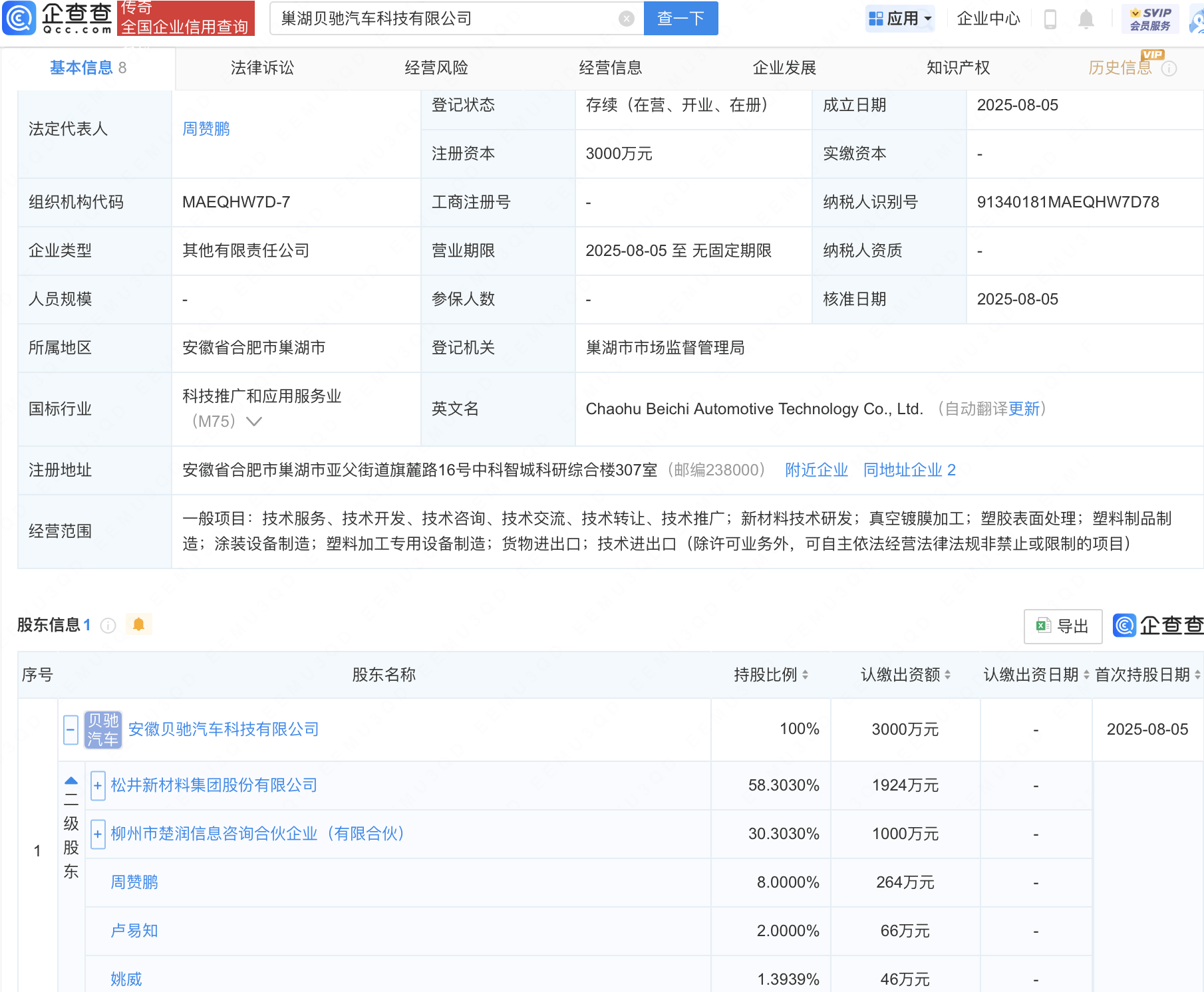Click the 30.3030% shareholding value
The width and height of the screenshot is (1204, 992).
[x=784, y=834]
